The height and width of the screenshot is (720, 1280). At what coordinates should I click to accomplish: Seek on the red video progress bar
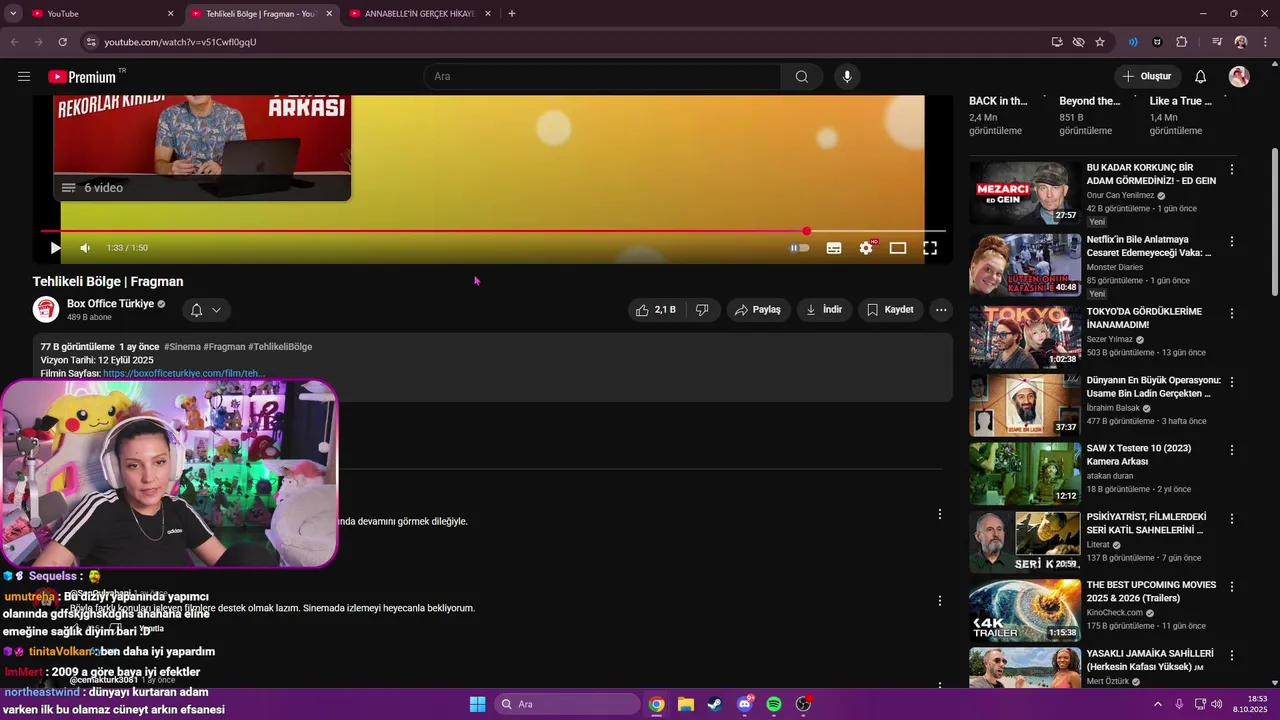coord(493,231)
